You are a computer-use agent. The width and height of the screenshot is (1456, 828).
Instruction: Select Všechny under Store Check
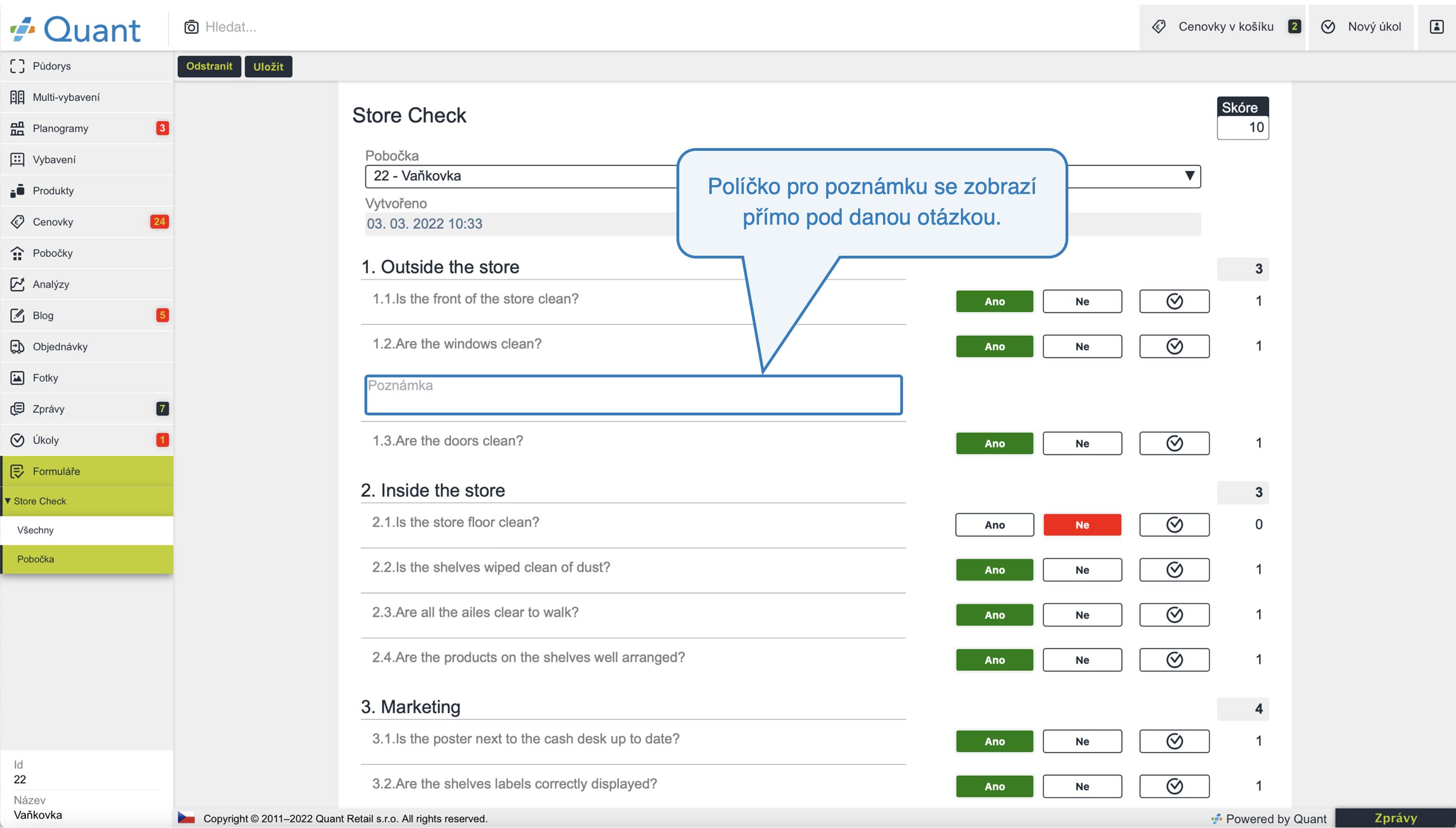pos(86,530)
